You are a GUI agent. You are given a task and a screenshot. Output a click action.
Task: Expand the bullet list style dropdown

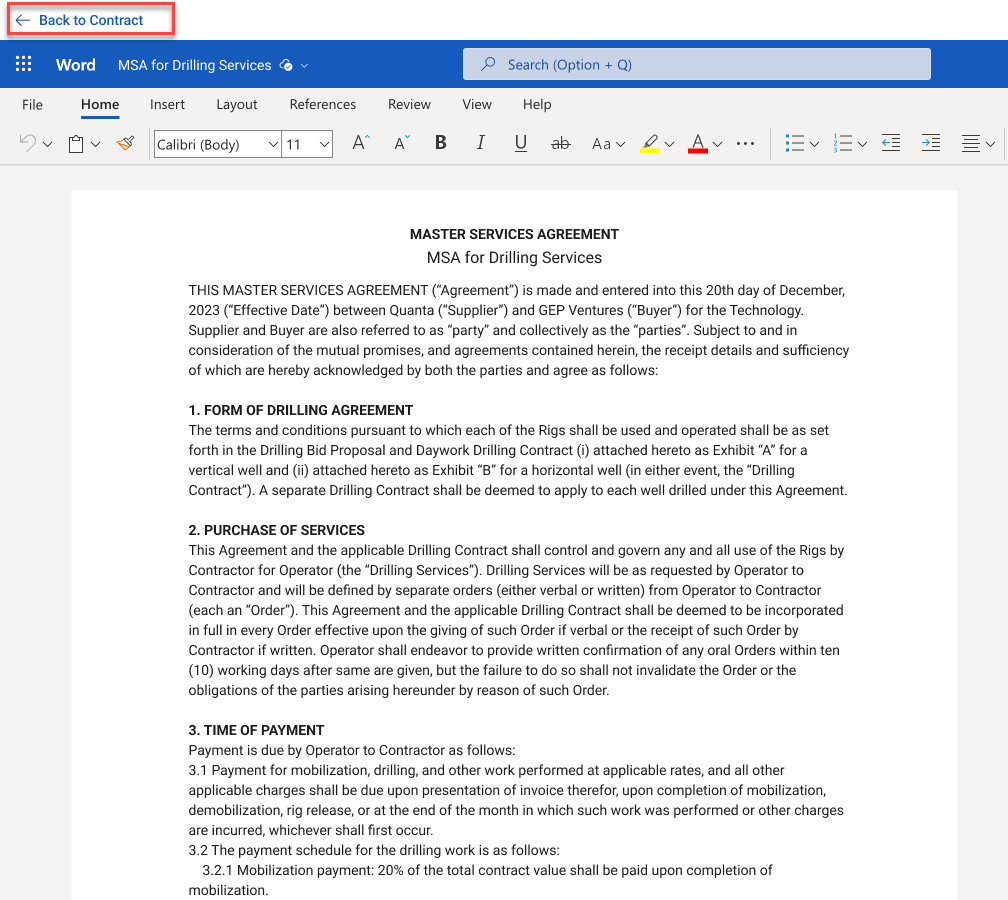click(814, 144)
